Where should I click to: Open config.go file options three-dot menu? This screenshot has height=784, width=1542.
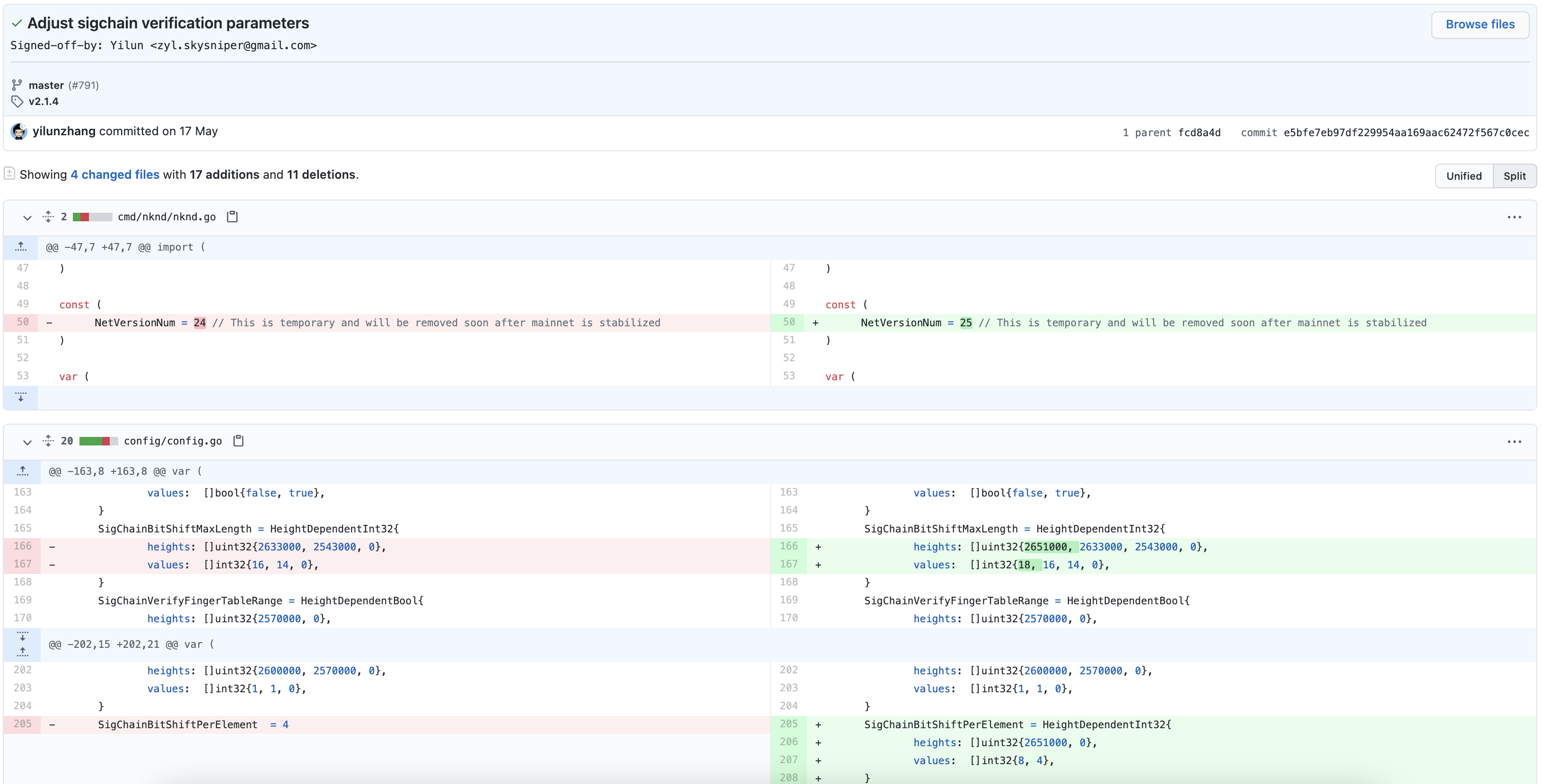coord(1514,442)
